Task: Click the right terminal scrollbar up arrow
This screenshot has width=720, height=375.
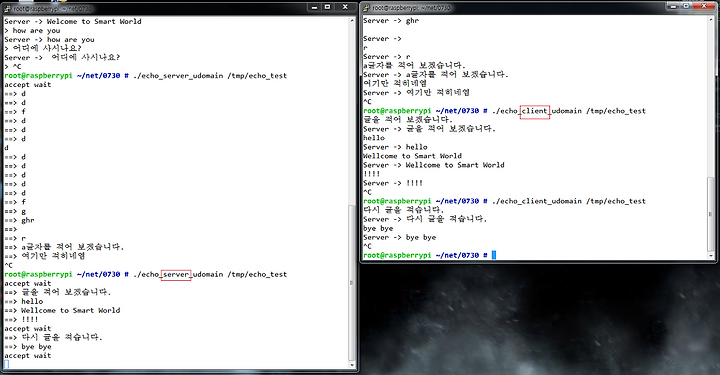Action: coord(711,20)
